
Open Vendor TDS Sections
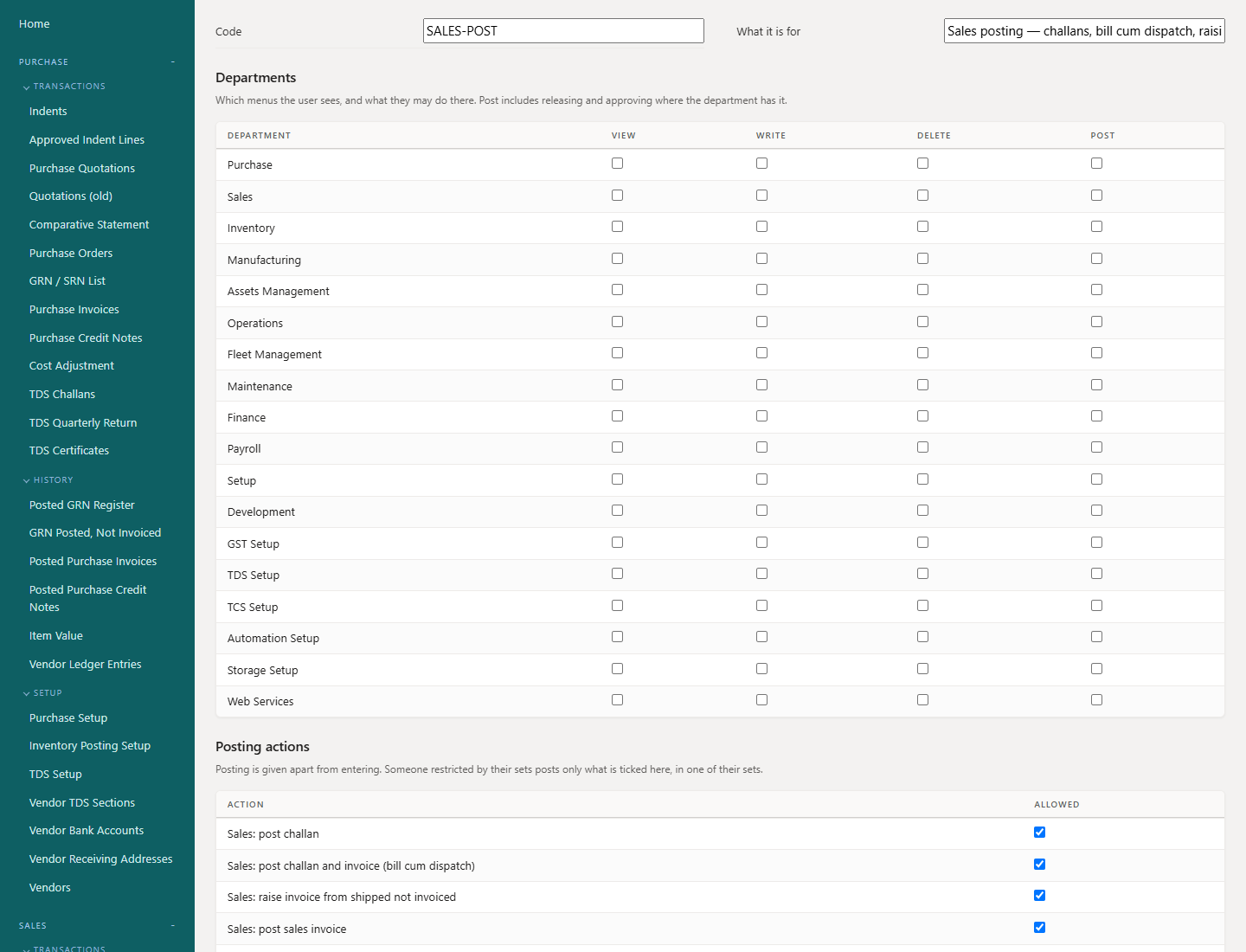pos(82,803)
